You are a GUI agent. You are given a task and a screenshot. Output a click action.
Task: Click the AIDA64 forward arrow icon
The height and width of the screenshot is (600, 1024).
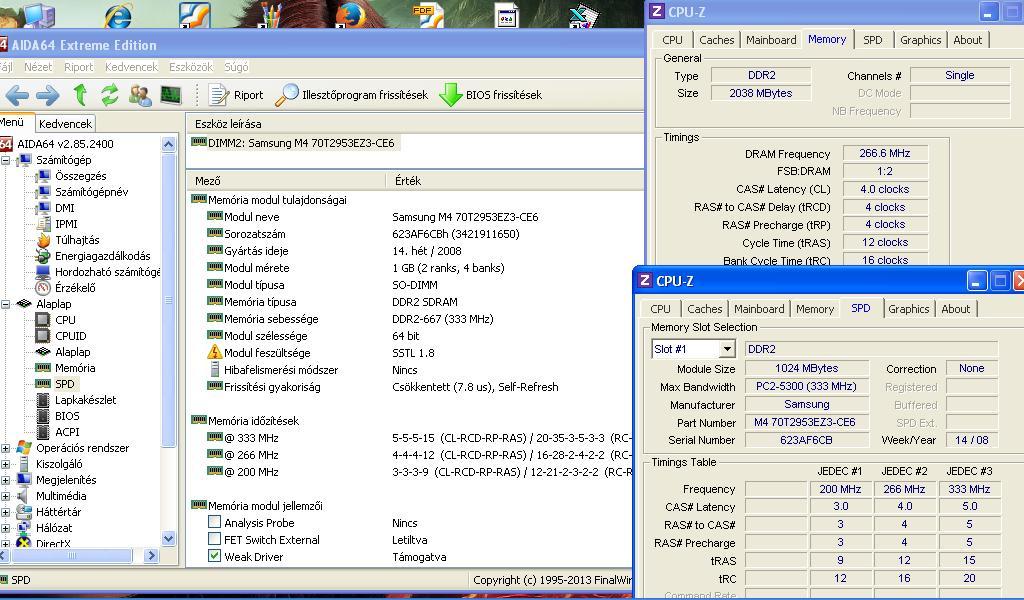click(47, 95)
